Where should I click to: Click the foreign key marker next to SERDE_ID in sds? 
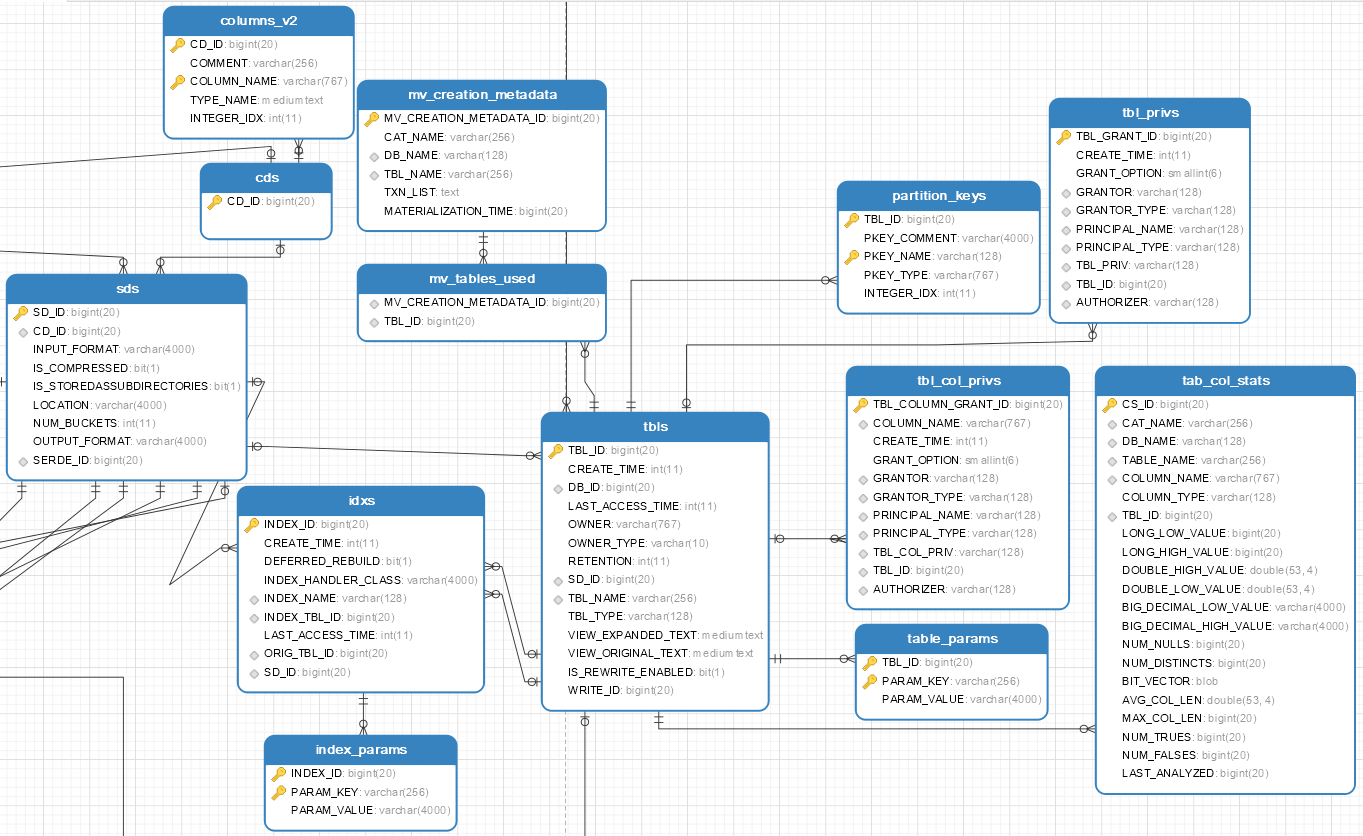pos(24,460)
